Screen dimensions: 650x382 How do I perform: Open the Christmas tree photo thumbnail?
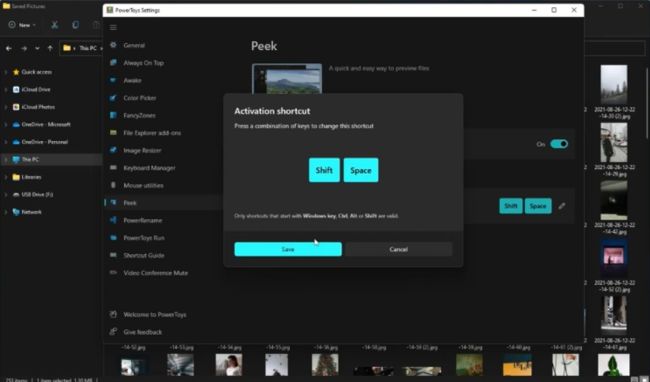[325, 365]
